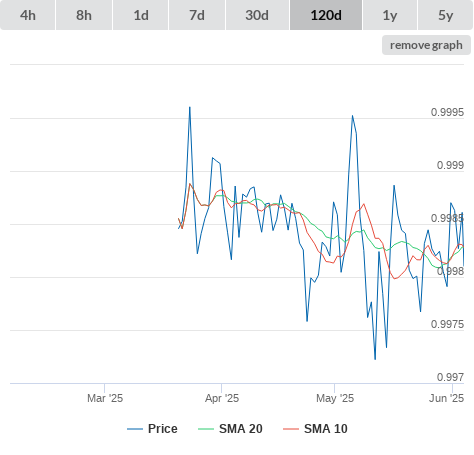Show the 5y time range
Image resolution: width=474 pixels, height=455 pixels.
446,15
